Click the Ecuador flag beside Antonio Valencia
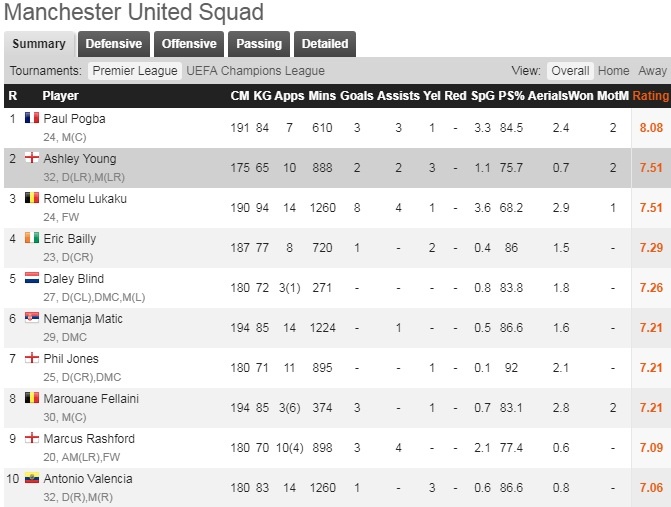This screenshot has width=671, height=507. 31,478
